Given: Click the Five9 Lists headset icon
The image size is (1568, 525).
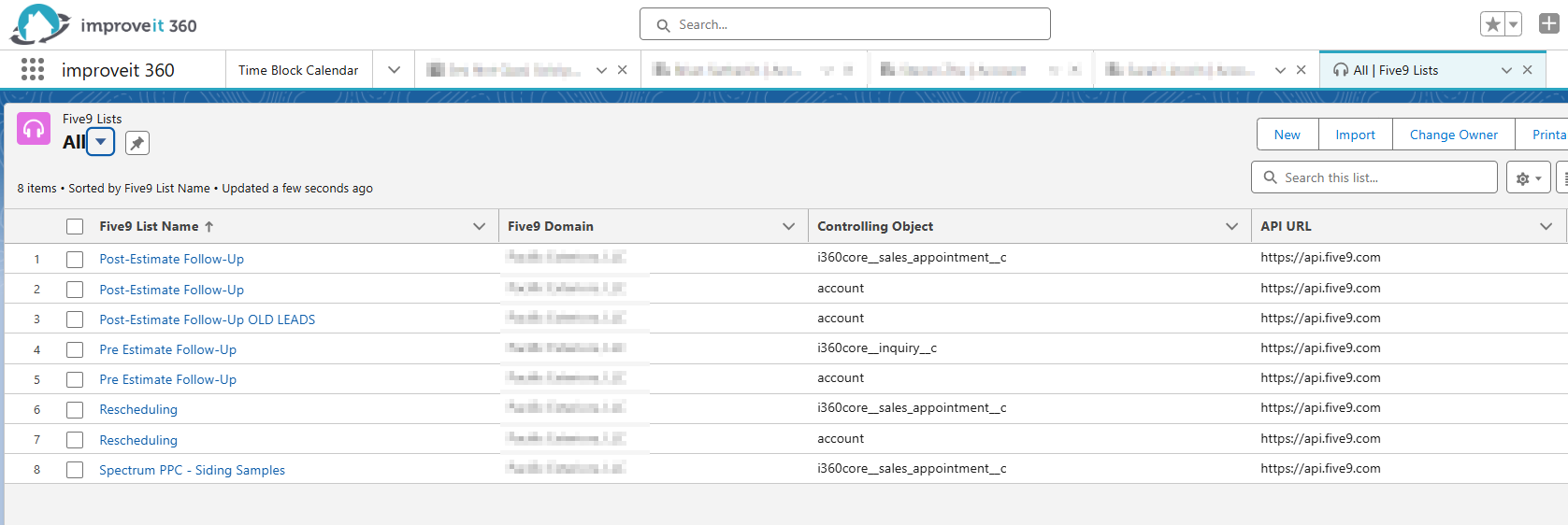Looking at the screenshot, I should (x=34, y=129).
